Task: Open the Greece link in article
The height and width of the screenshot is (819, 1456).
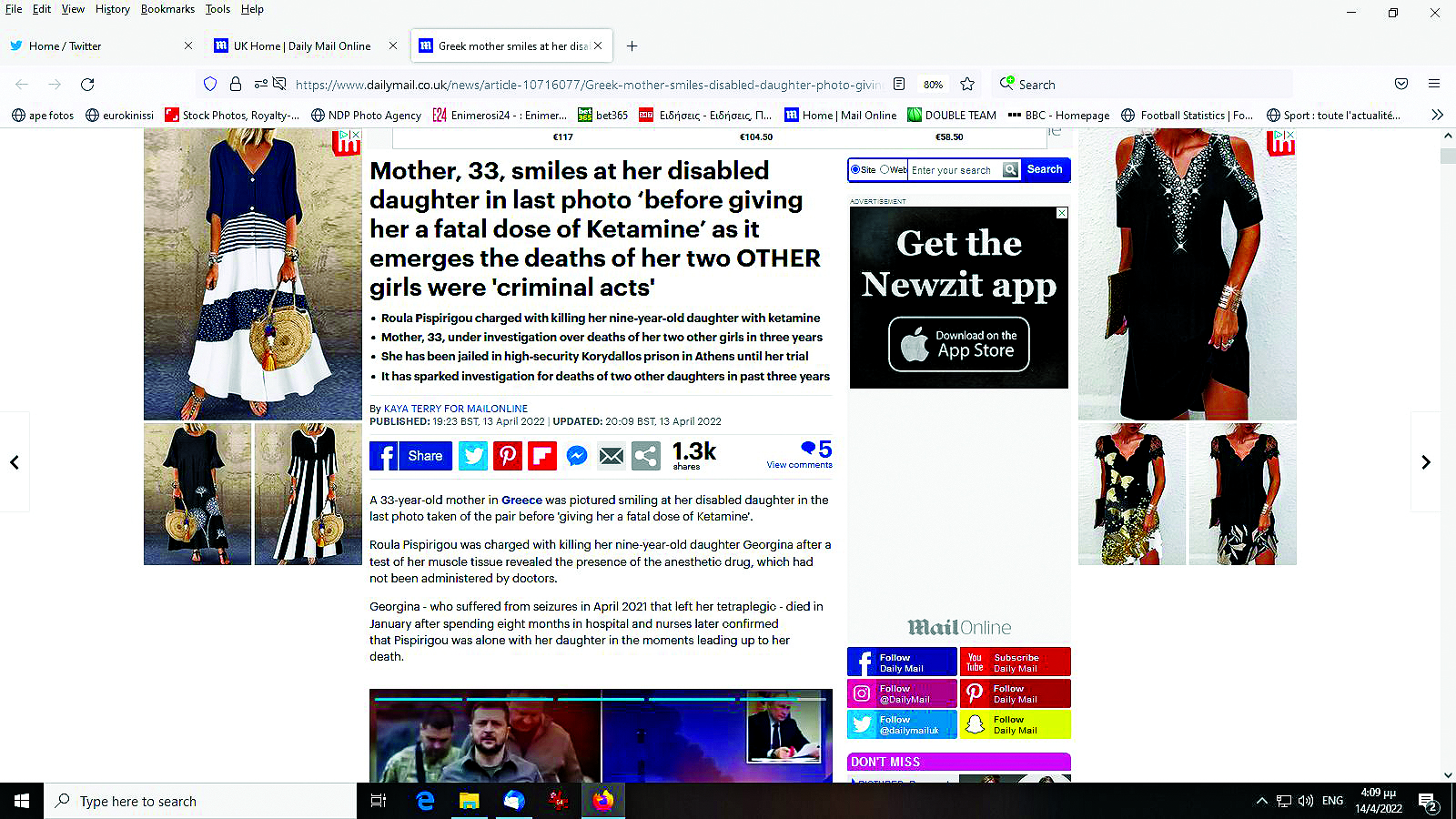Action: 521,500
